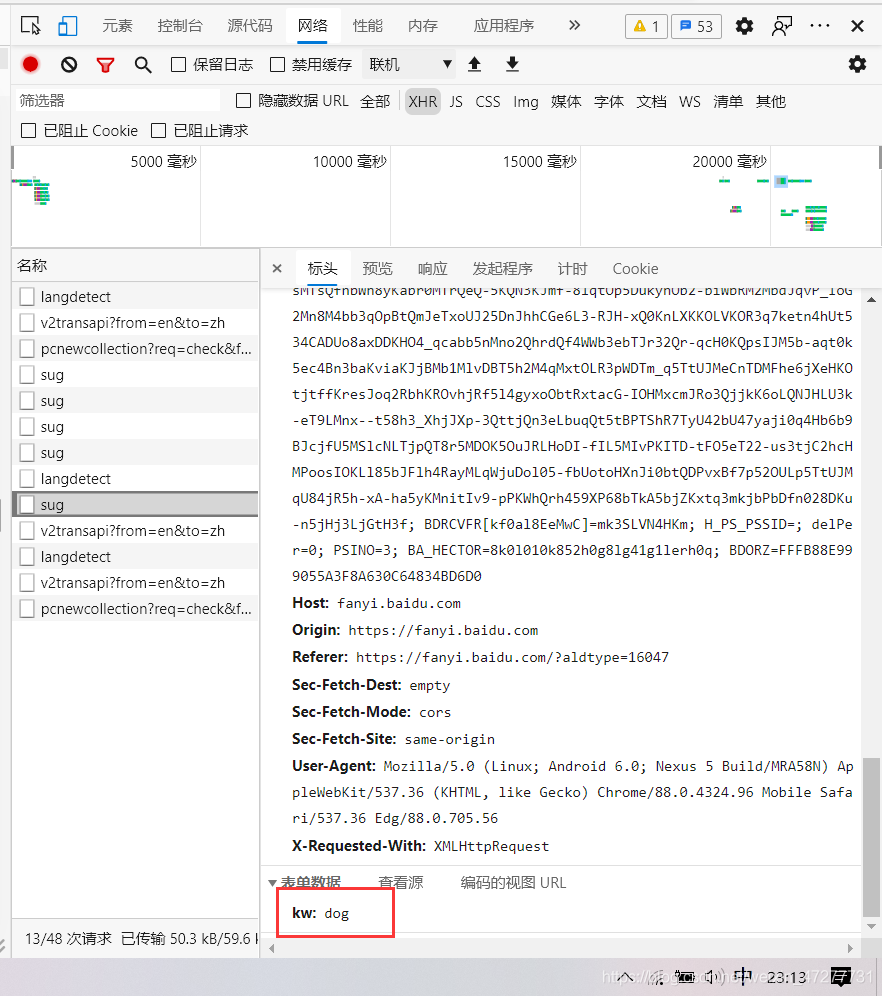Activate the inspect element picker icon

click(30, 25)
